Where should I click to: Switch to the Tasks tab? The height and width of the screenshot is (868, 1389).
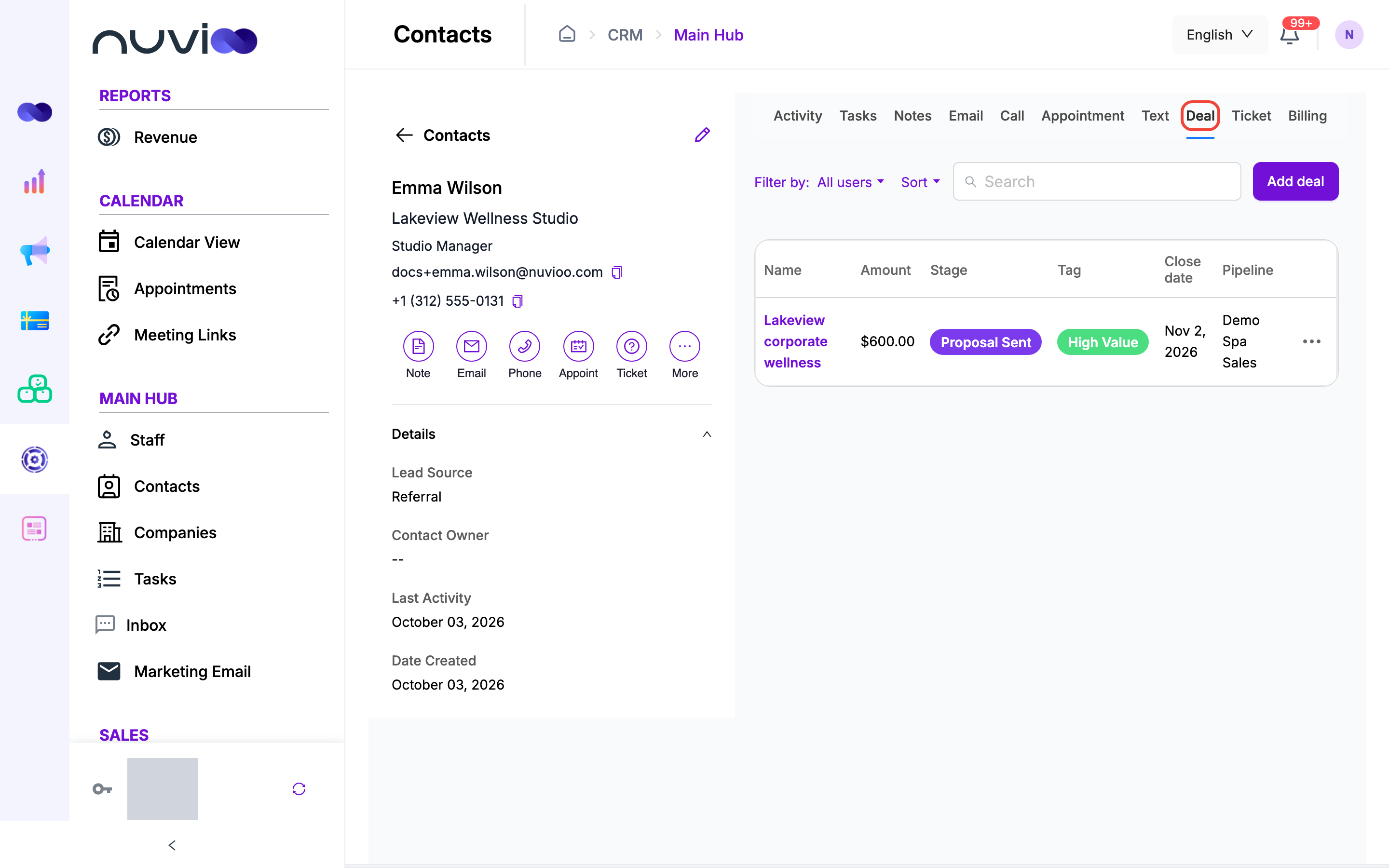[858, 116]
